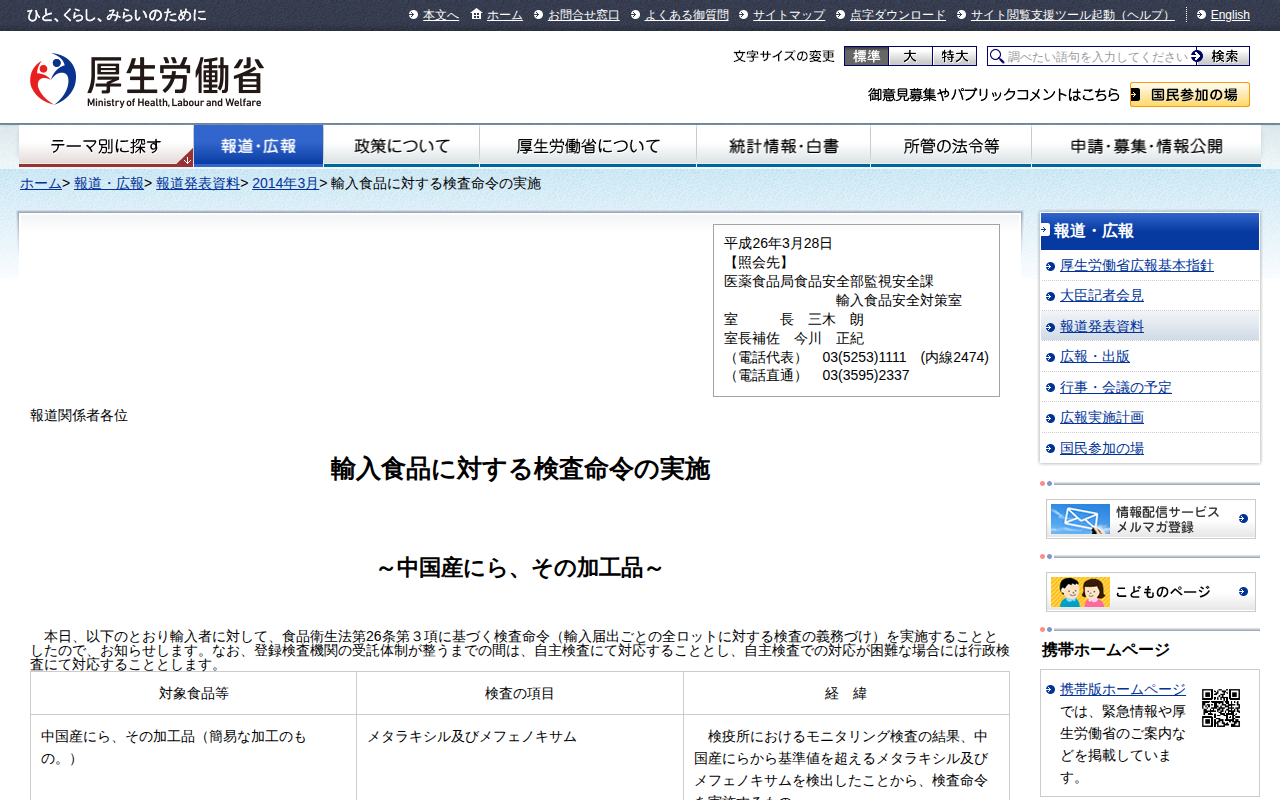Open the 統計情報・白書 navigation tab
The height and width of the screenshot is (800, 1280).
(784, 146)
